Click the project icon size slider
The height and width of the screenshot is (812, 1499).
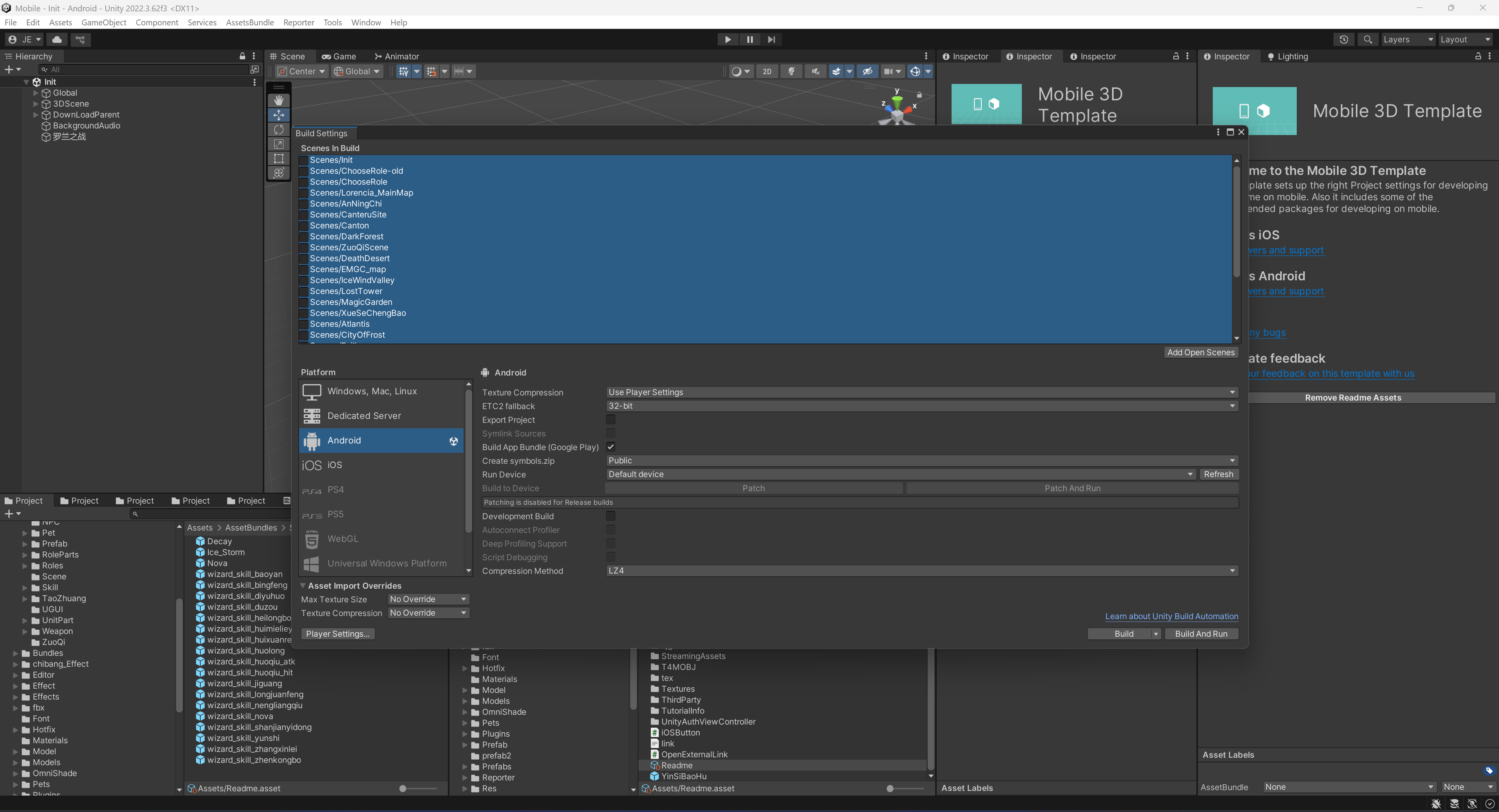click(x=403, y=789)
